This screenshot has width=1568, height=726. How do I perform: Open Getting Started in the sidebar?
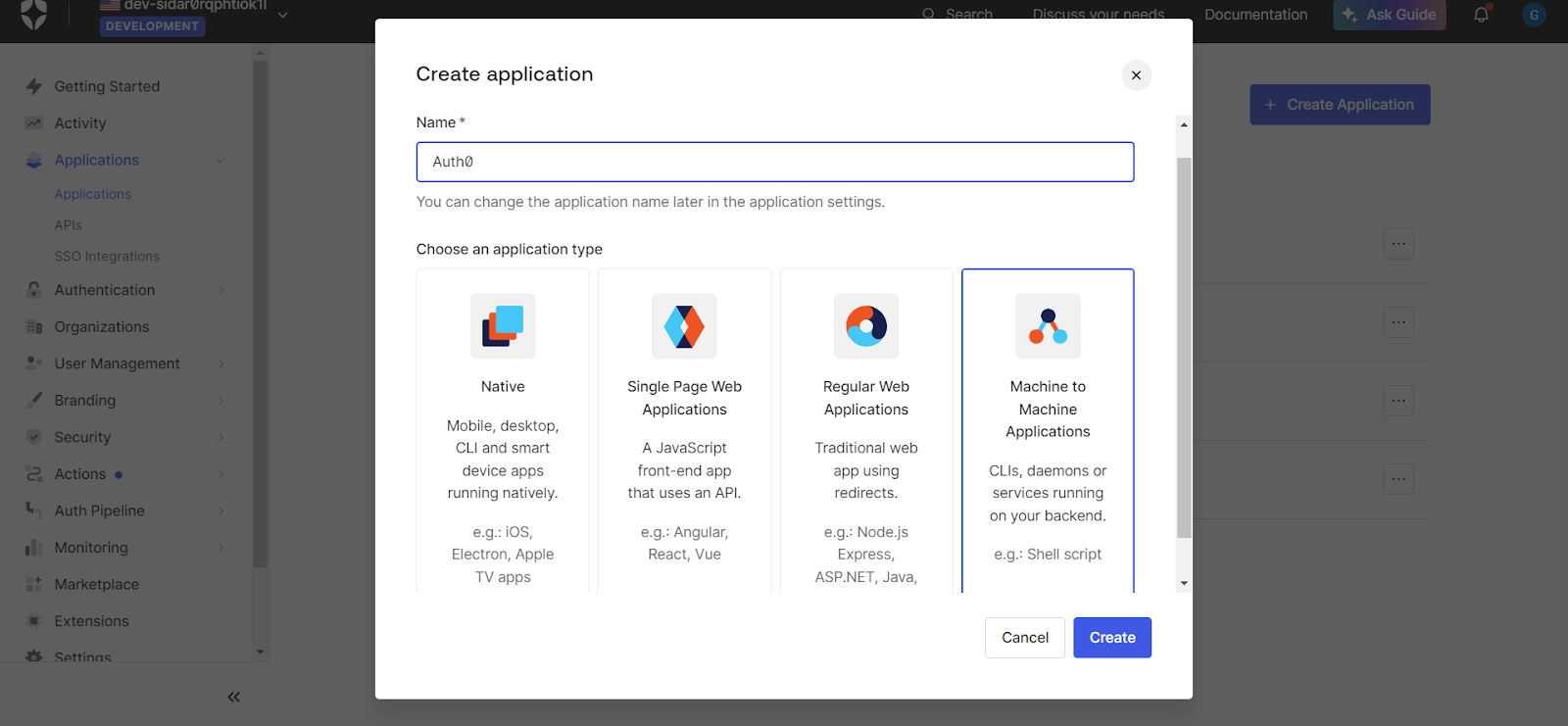pos(107,86)
